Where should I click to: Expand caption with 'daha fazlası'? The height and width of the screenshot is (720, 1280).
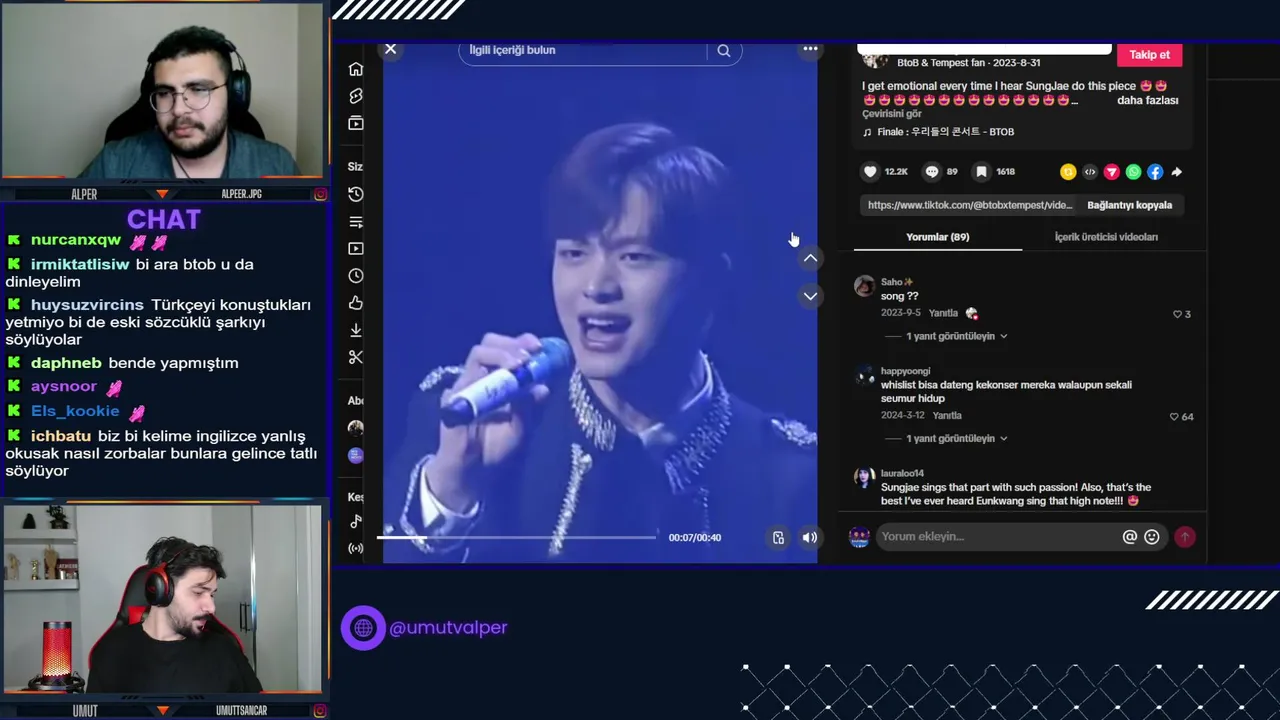click(x=1147, y=100)
